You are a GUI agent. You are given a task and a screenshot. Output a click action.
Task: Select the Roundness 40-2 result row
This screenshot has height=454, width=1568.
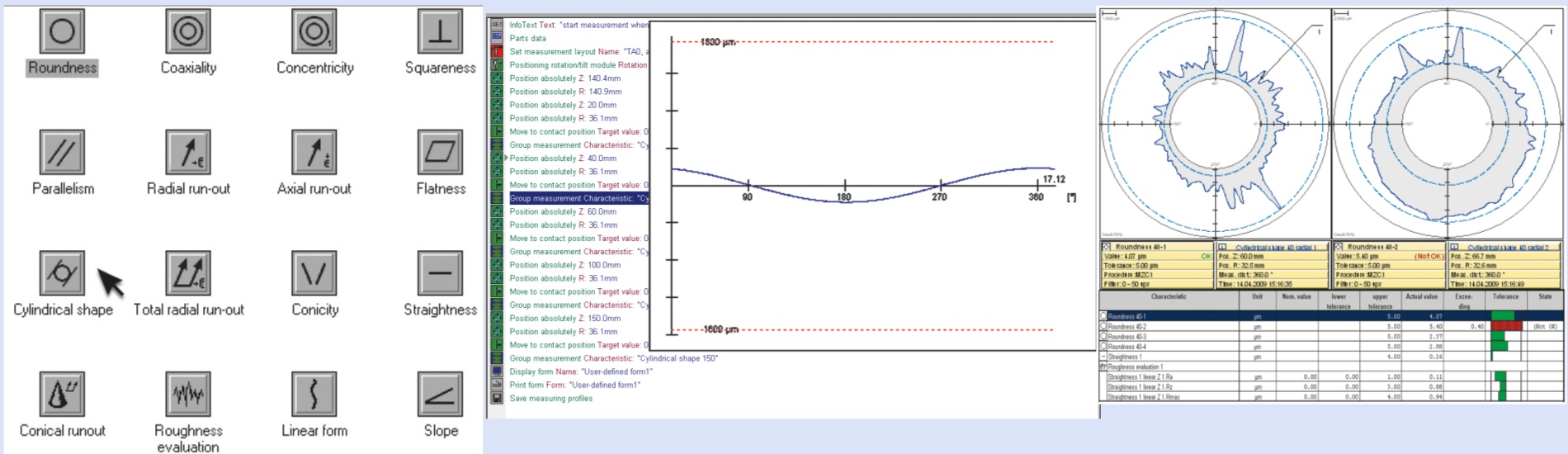tap(1127, 327)
